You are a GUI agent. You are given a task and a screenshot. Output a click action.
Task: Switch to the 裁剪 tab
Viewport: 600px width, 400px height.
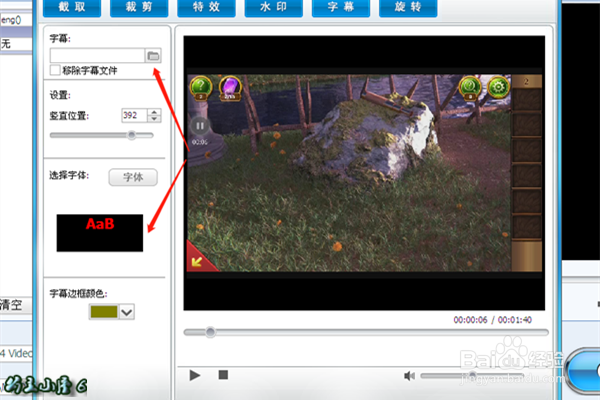pos(139,8)
